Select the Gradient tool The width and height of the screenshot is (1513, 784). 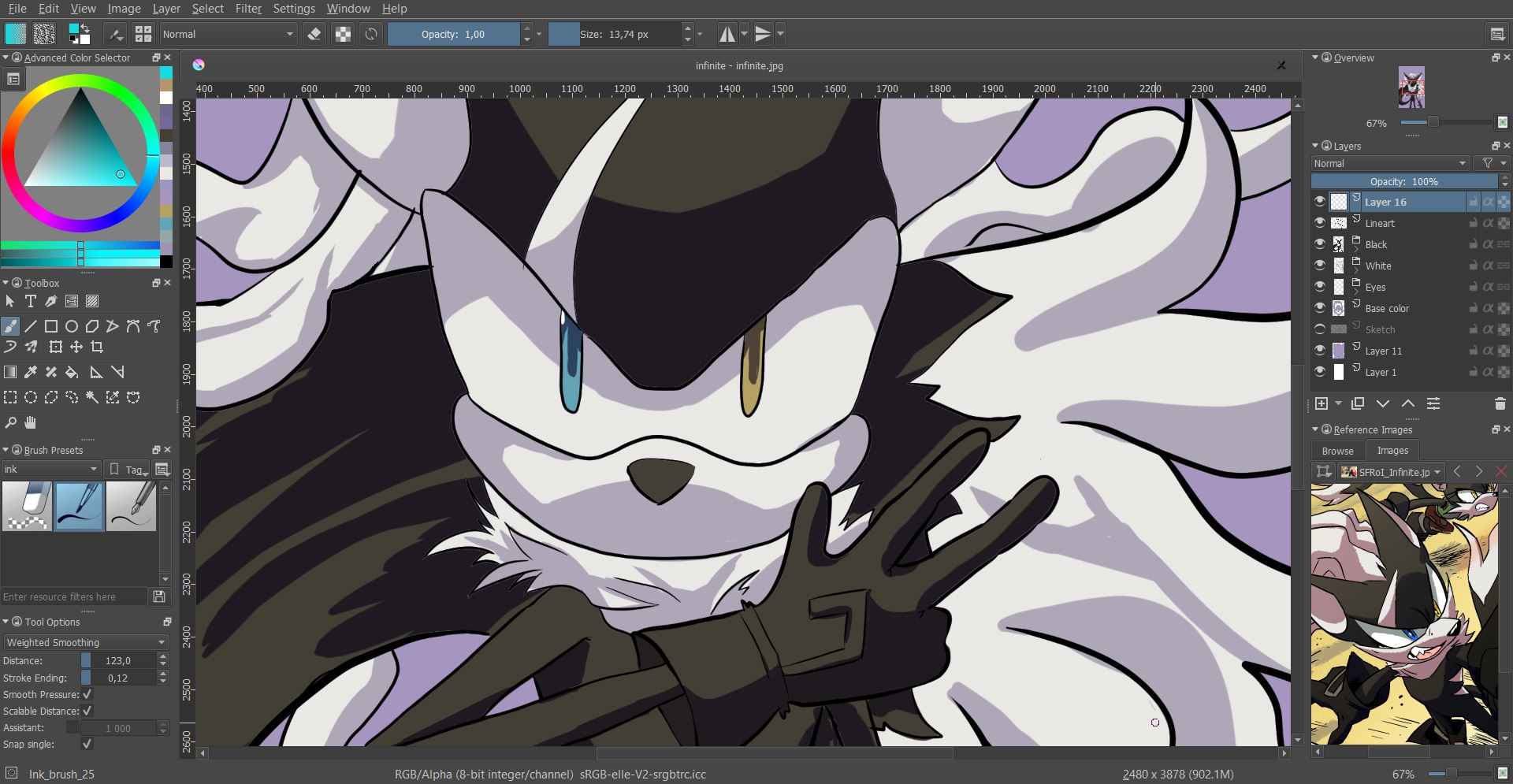tap(10, 372)
